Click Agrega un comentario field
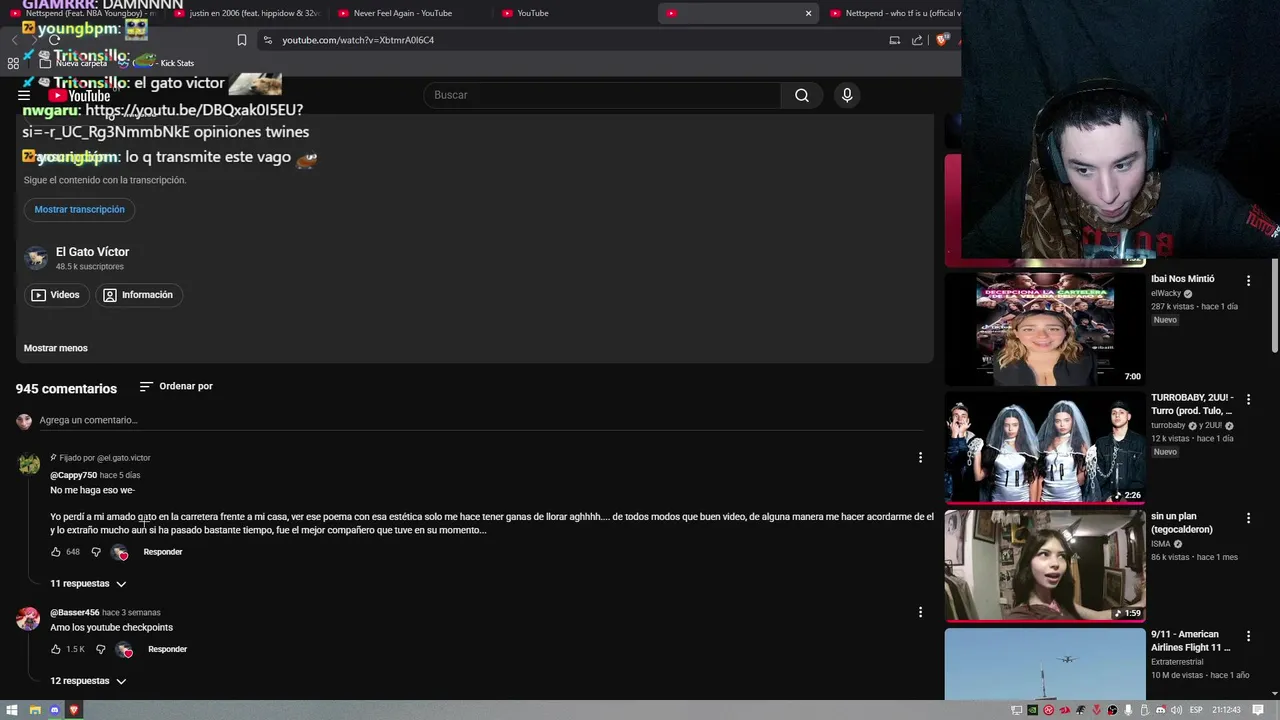Screen dimensions: 1280x720 [x=480, y=420]
